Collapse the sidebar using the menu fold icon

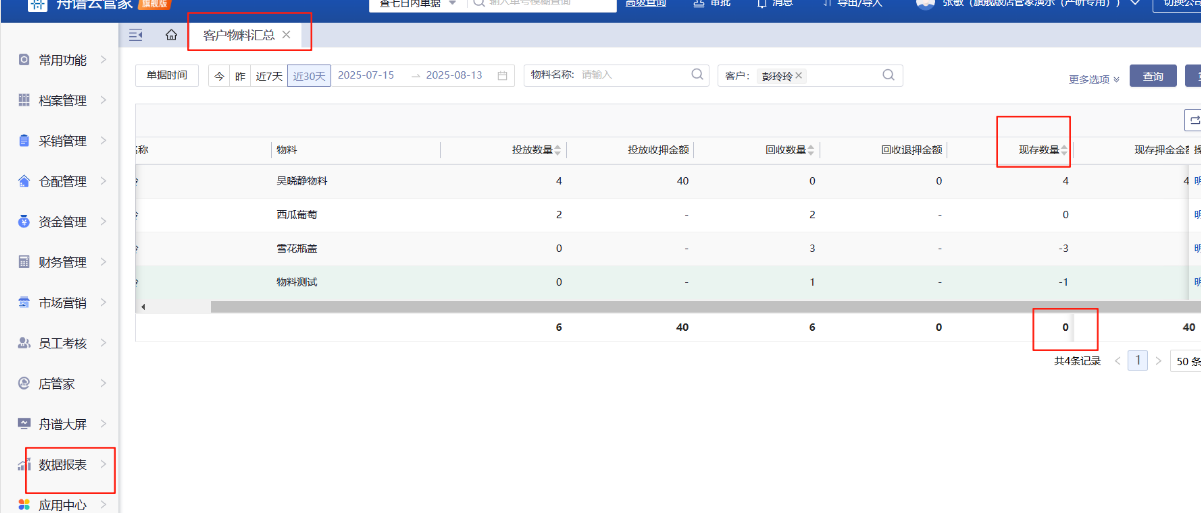click(x=136, y=36)
